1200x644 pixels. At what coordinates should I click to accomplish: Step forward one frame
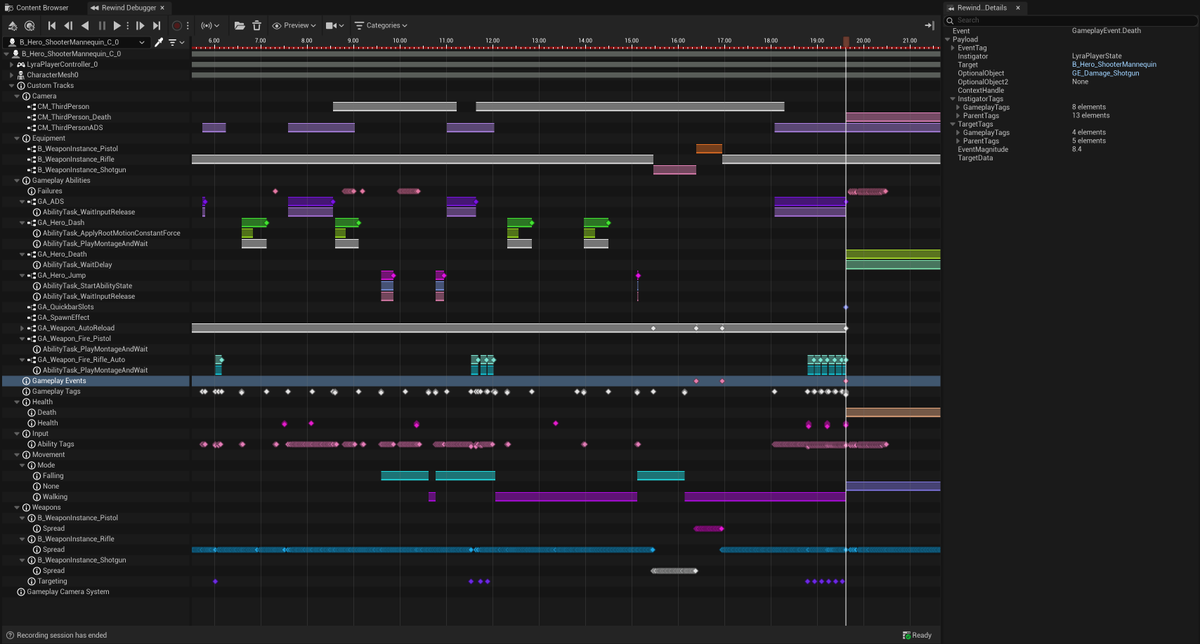(x=140, y=25)
